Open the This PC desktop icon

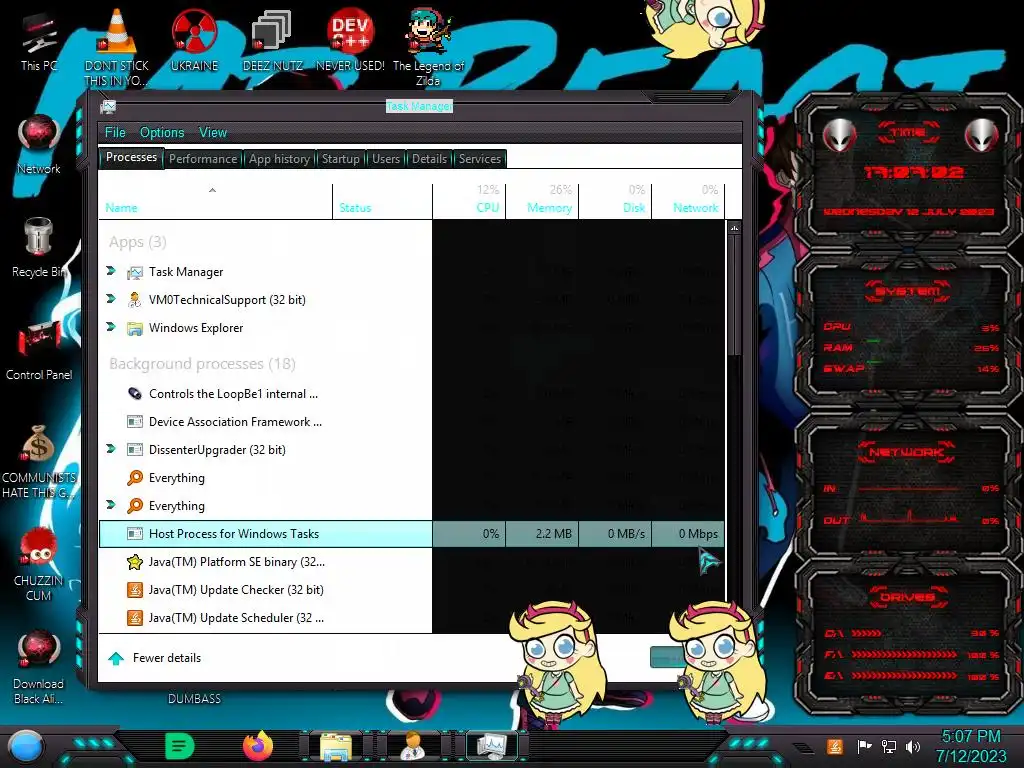coord(39,40)
